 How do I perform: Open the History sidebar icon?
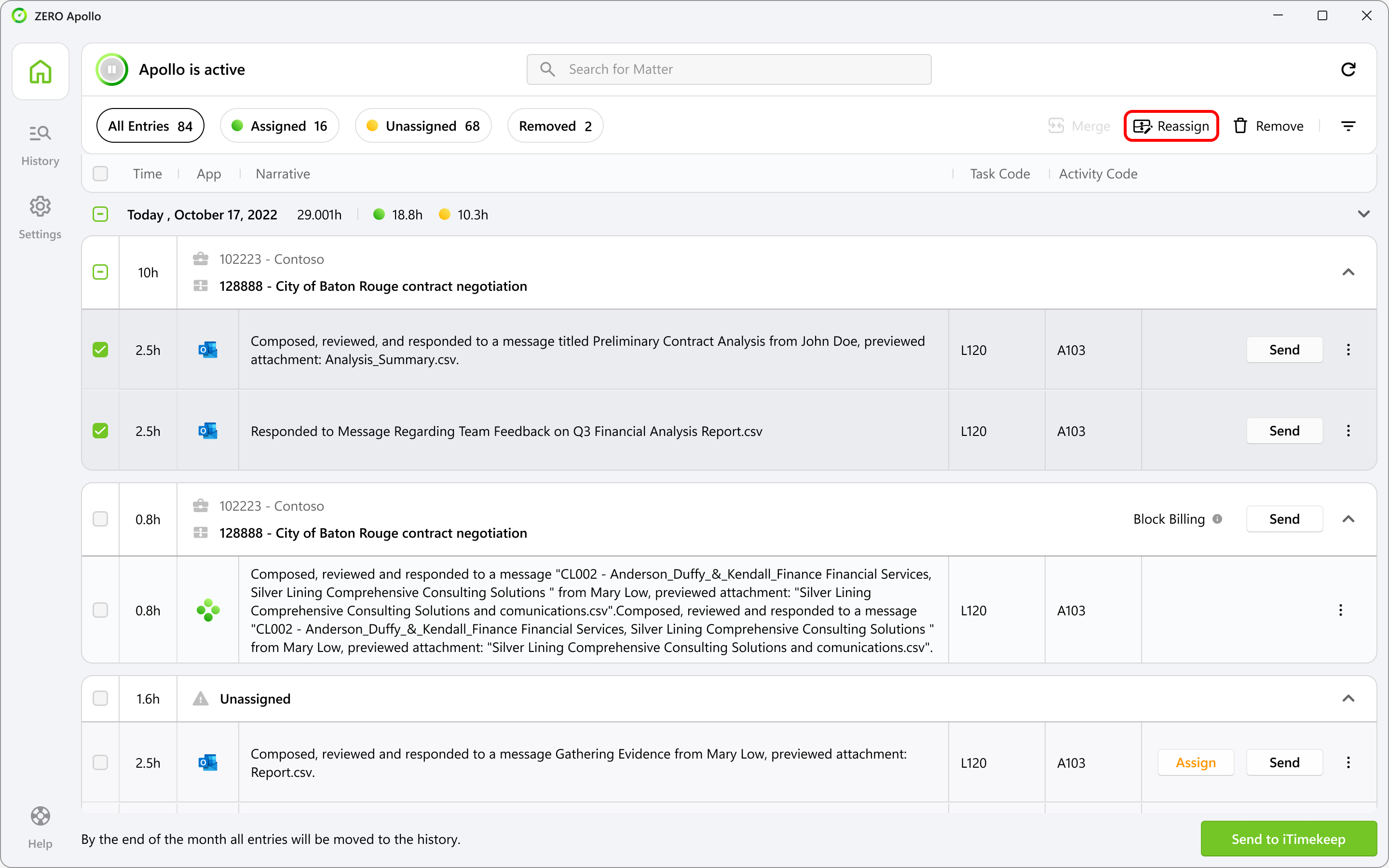40,145
